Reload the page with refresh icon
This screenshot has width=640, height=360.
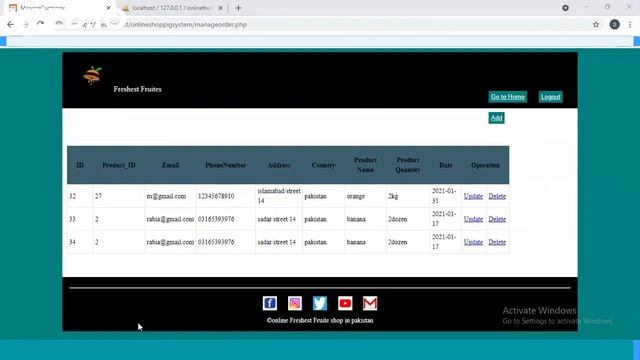click(x=40, y=24)
